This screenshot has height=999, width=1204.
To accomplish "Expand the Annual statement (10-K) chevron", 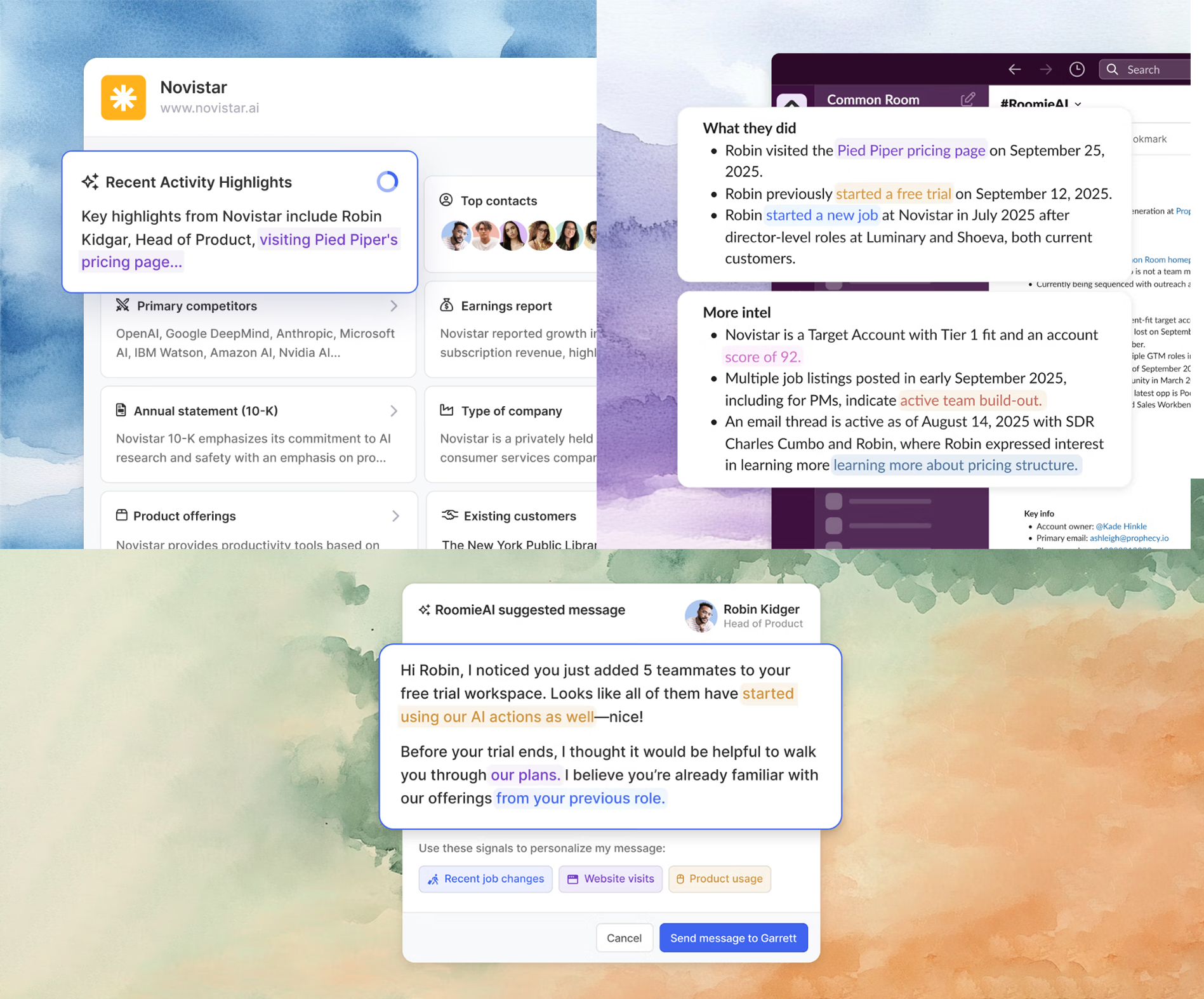I will [394, 411].
